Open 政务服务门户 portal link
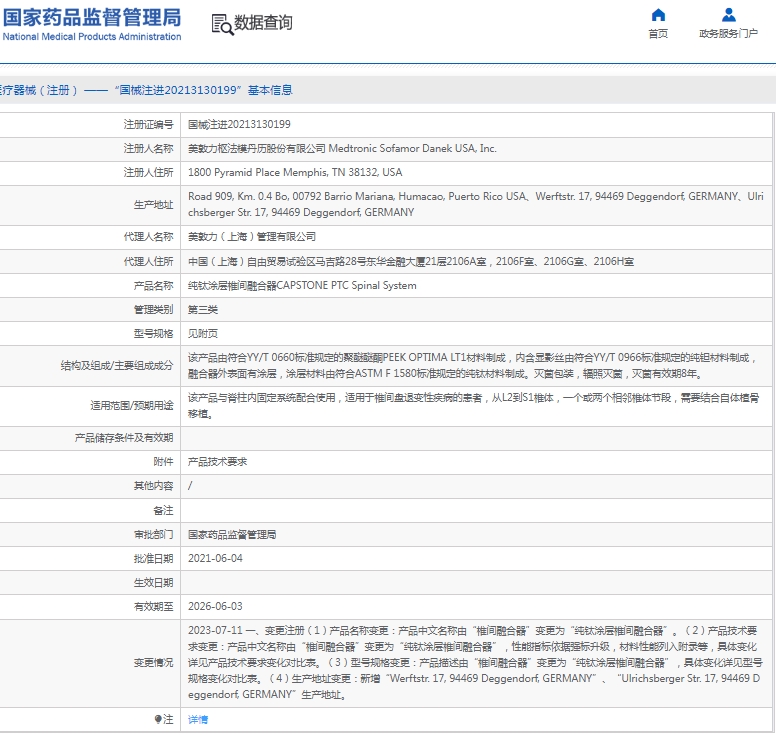The width and height of the screenshot is (776, 735). point(728,34)
